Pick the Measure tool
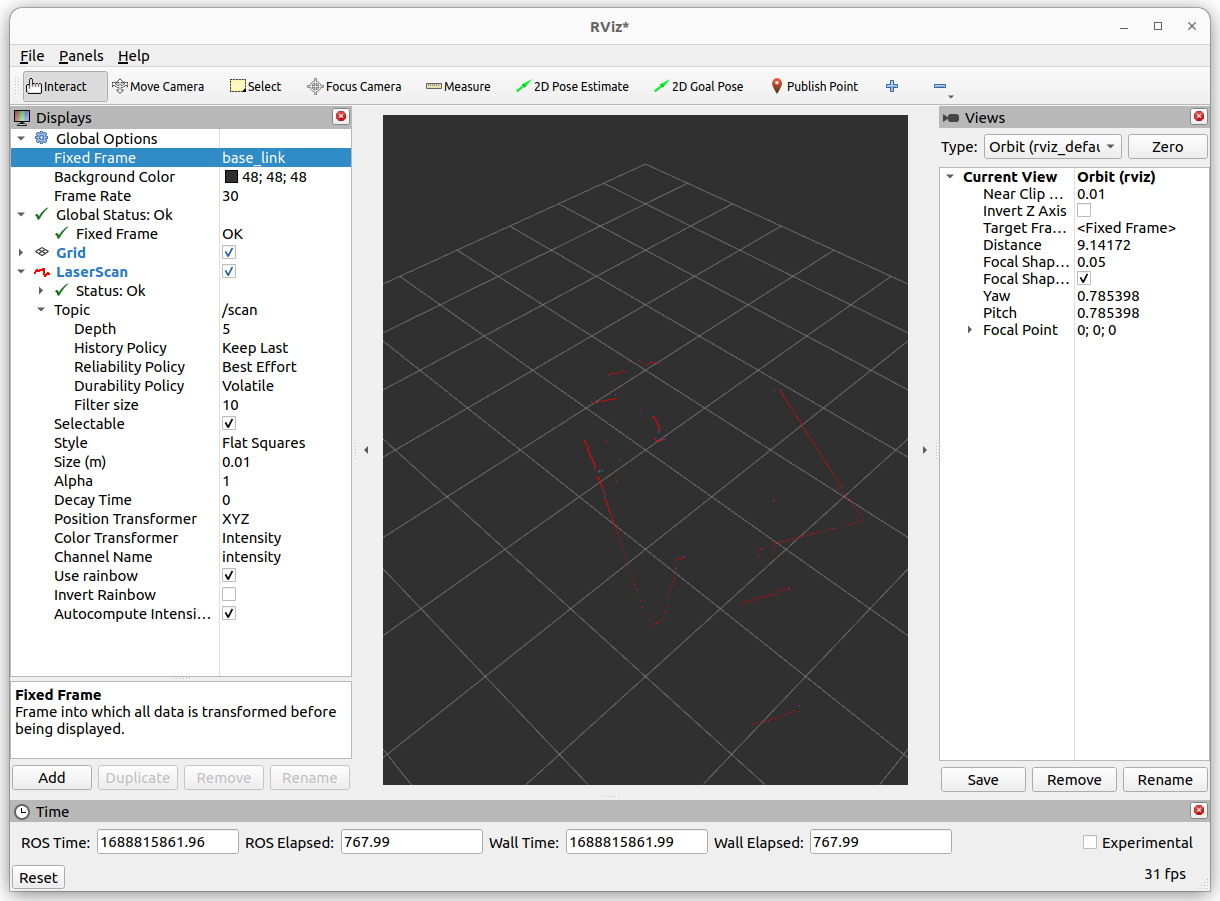Screen dimensions: 1220x901 click(x=458, y=87)
